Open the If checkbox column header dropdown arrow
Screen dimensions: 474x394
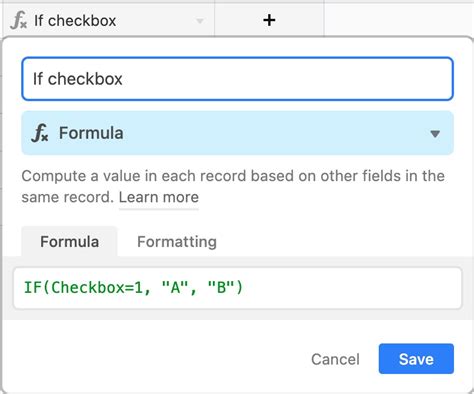pos(200,21)
